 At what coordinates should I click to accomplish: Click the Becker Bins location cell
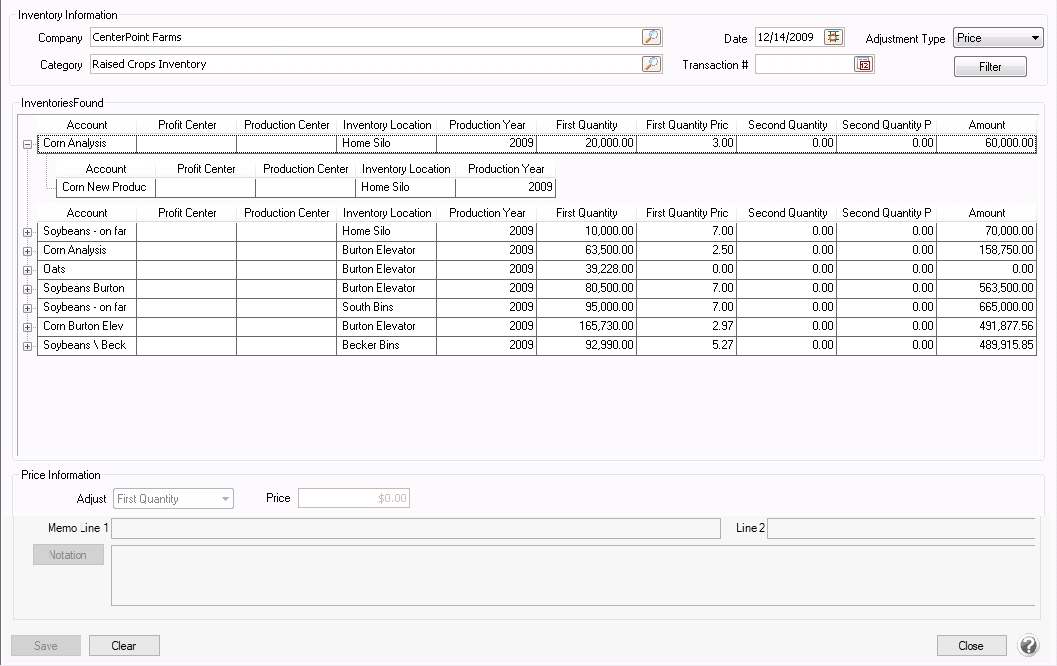pyautogui.click(x=386, y=345)
